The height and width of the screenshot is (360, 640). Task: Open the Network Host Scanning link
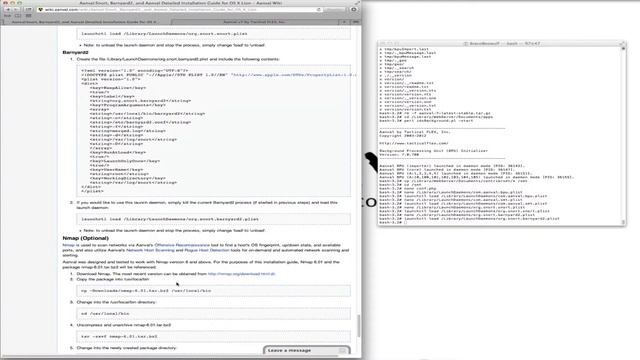click(150, 250)
